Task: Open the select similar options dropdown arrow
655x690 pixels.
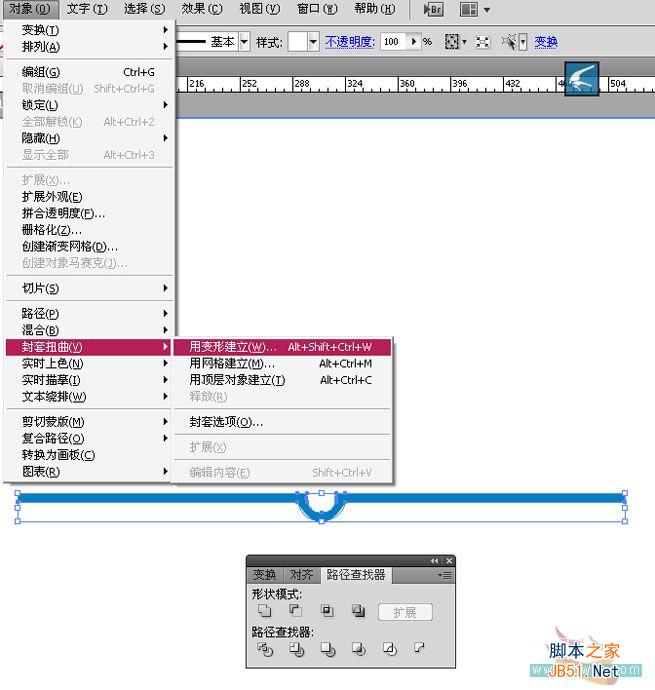Action: (523, 42)
